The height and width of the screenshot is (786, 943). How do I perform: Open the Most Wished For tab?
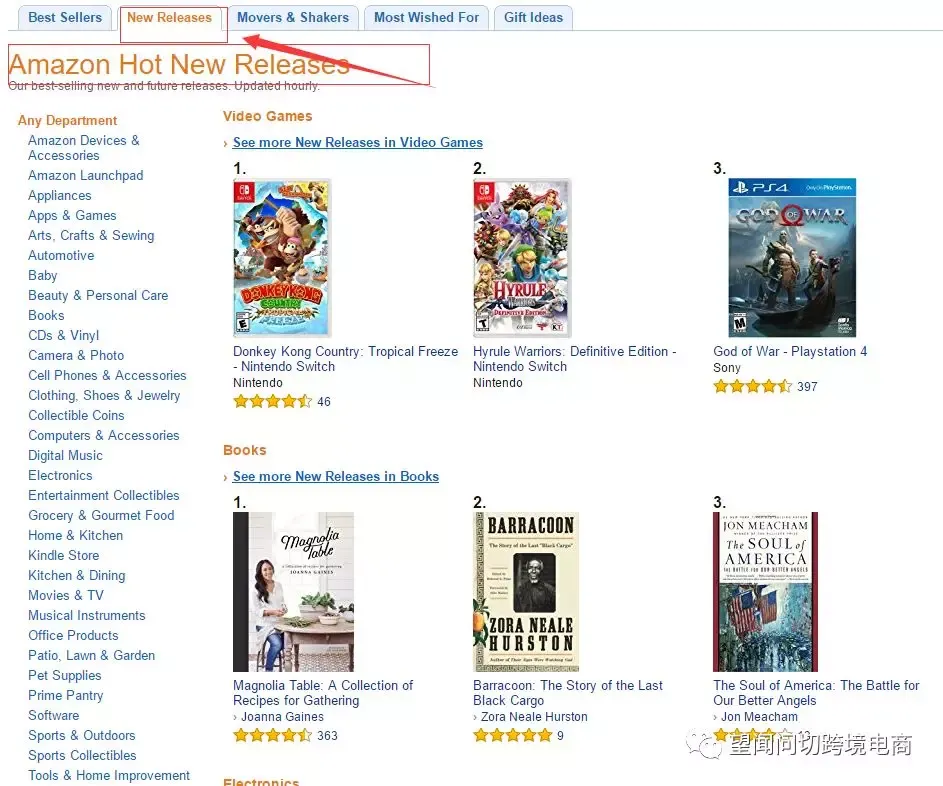tap(426, 17)
